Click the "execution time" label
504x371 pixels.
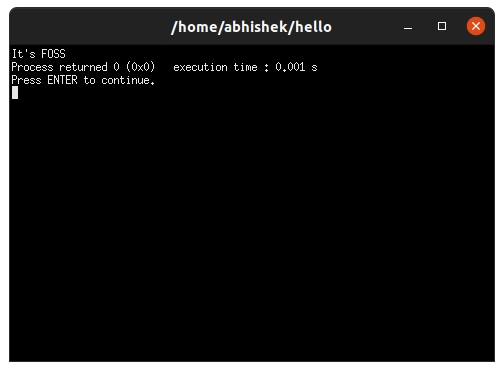coord(215,67)
